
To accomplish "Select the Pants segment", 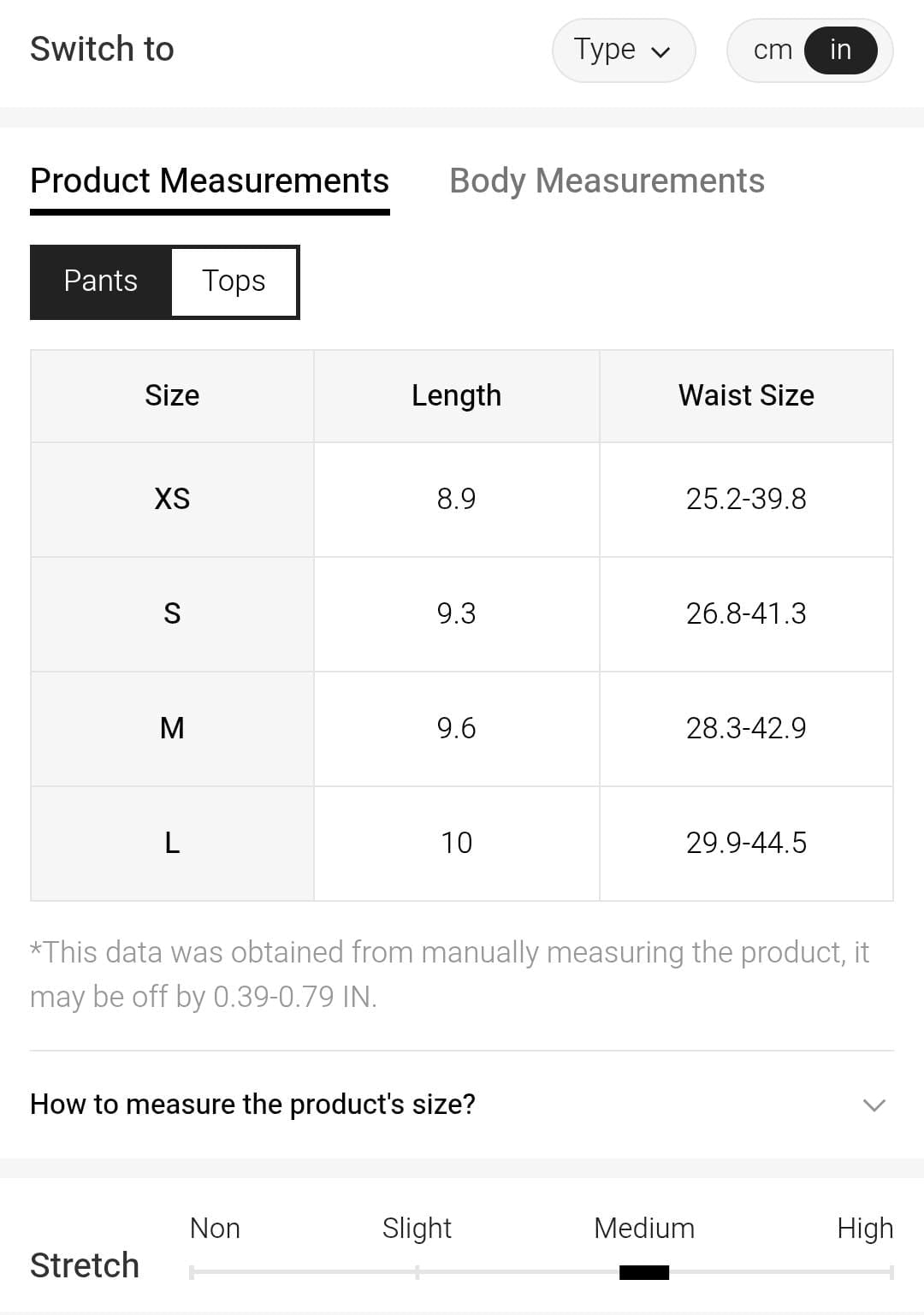I will coord(101,281).
